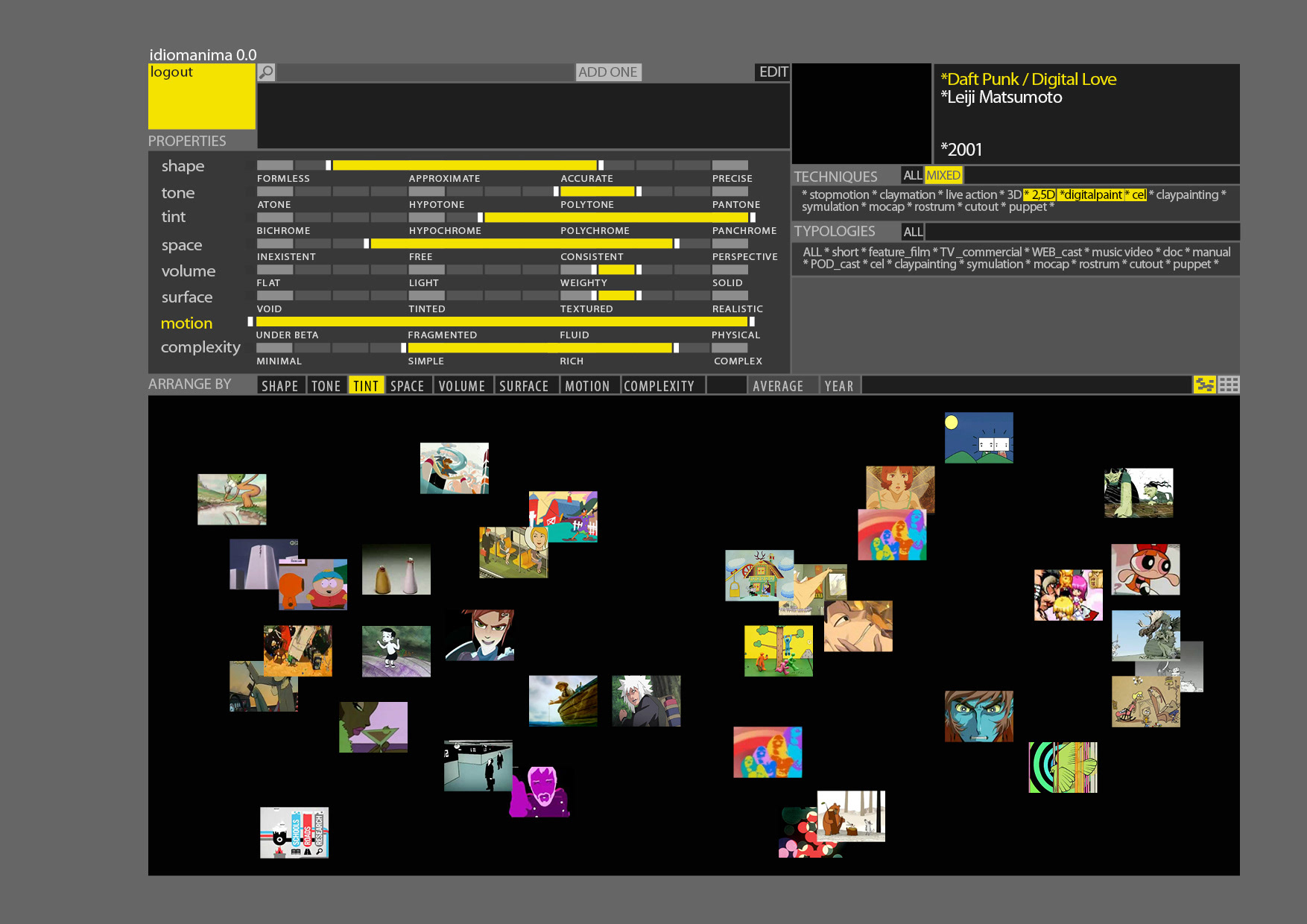
Task: Arrange thumbnails by SHAPE
Action: pyautogui.click(x=280, y=385)
